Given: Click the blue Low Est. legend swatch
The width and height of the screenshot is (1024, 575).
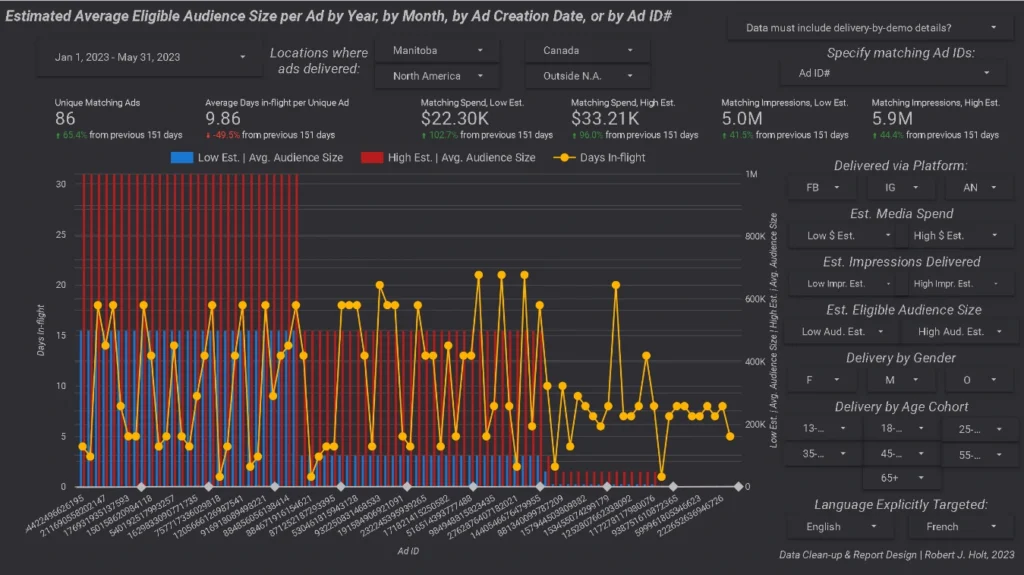Looking at the screenshot, I should (x=182, y=157).
